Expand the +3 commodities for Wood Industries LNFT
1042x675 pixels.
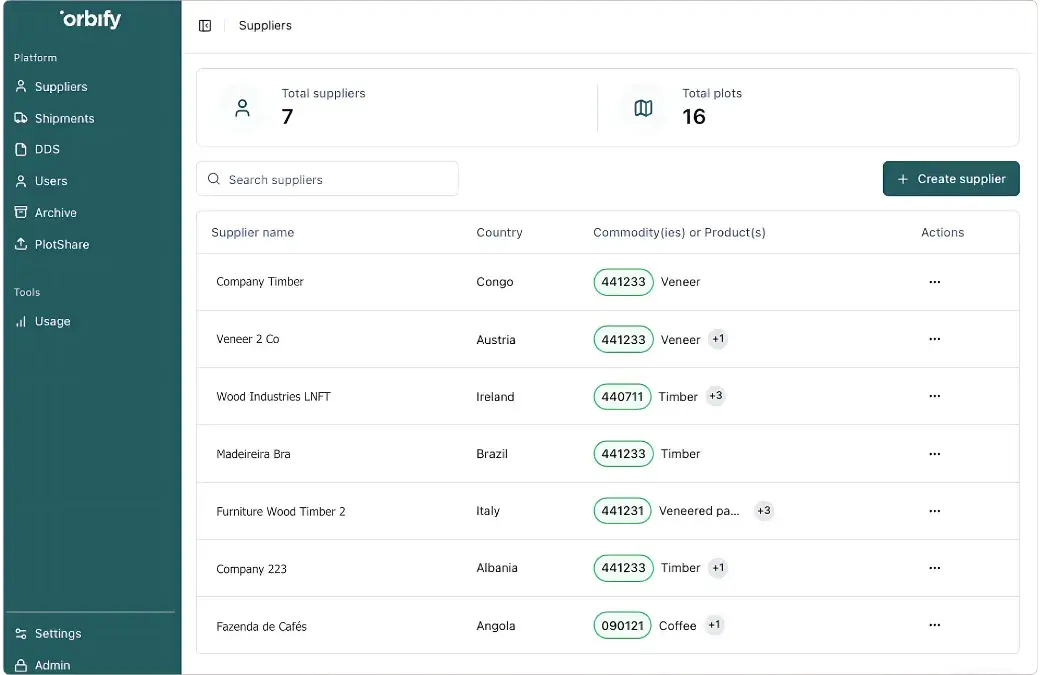click(715, 396)
